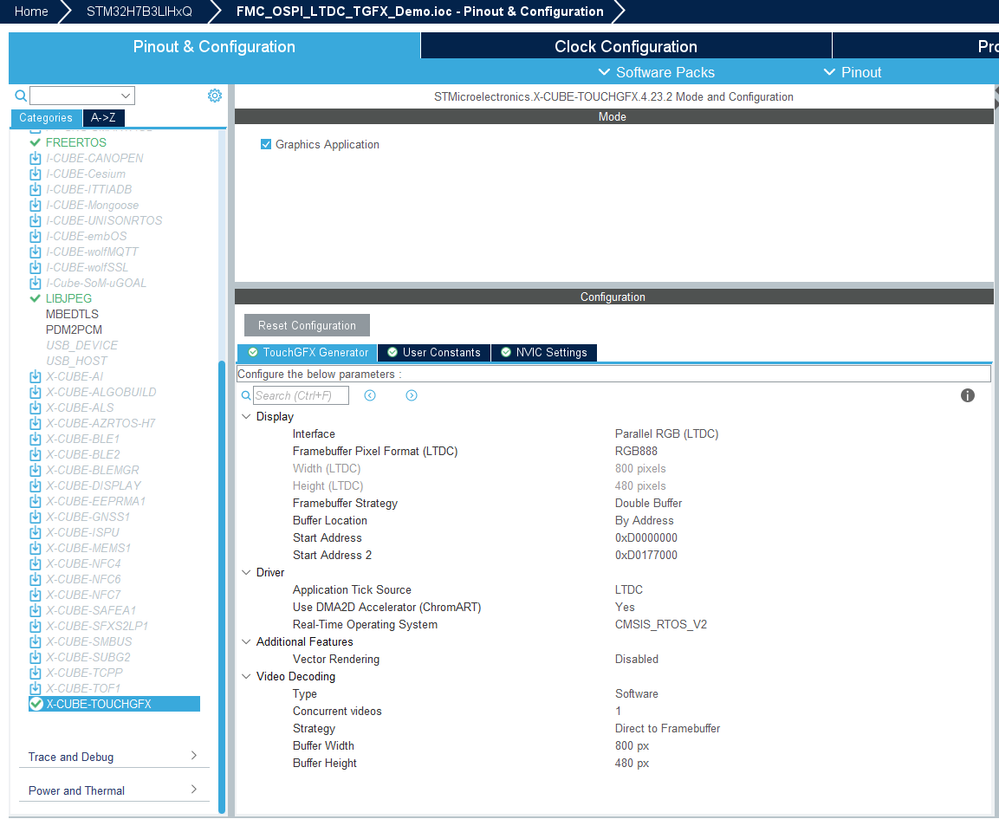999x821 pixels.
Task: Click the Double Buffer strategy value
Action: pyautogui.click(x=648, y=503)
